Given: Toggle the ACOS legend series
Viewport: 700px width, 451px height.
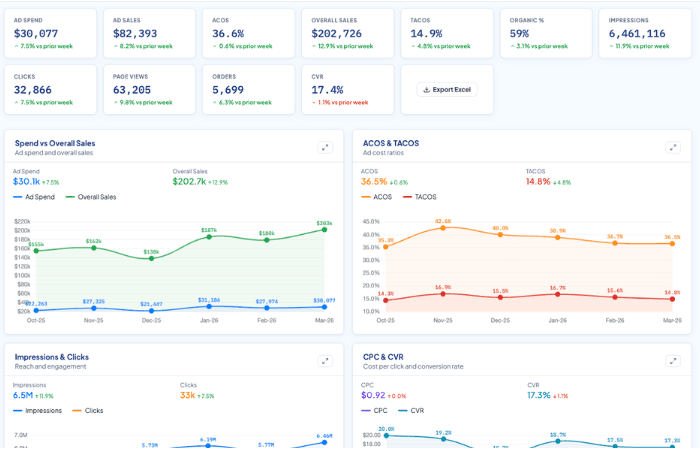Looking at the screenshot, I should 376,197.
